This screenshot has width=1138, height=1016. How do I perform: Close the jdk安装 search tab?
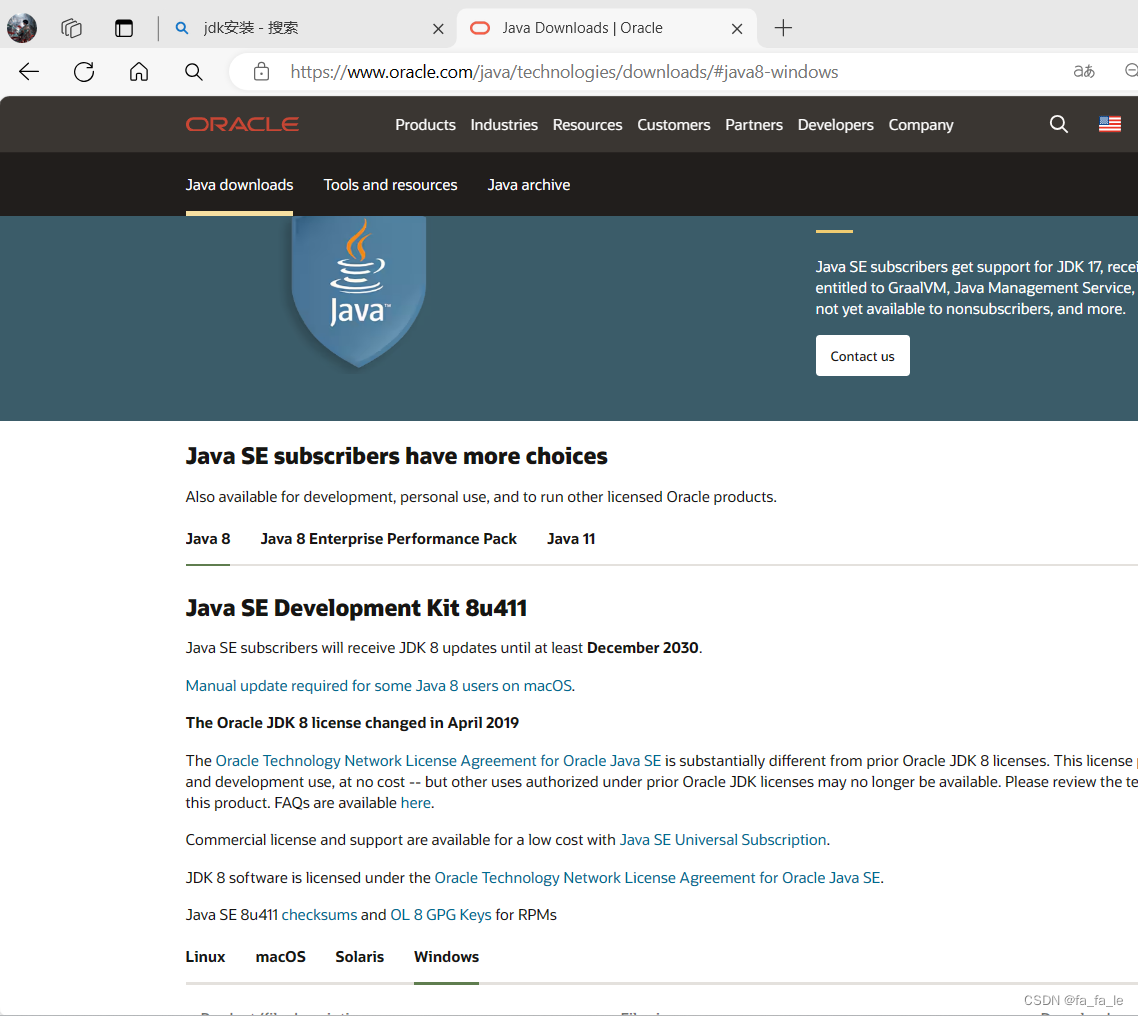click(438, 29)
